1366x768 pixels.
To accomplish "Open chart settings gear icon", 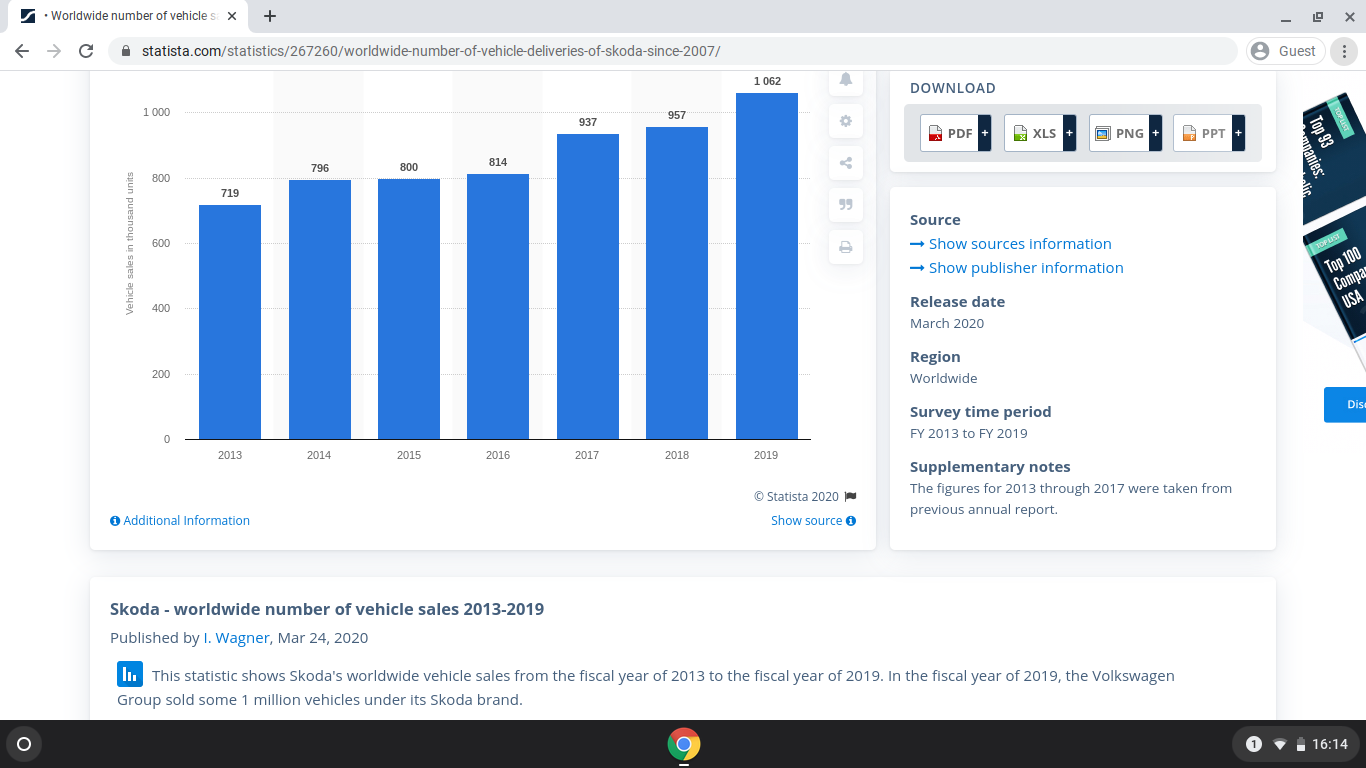I will click(846, 122).
